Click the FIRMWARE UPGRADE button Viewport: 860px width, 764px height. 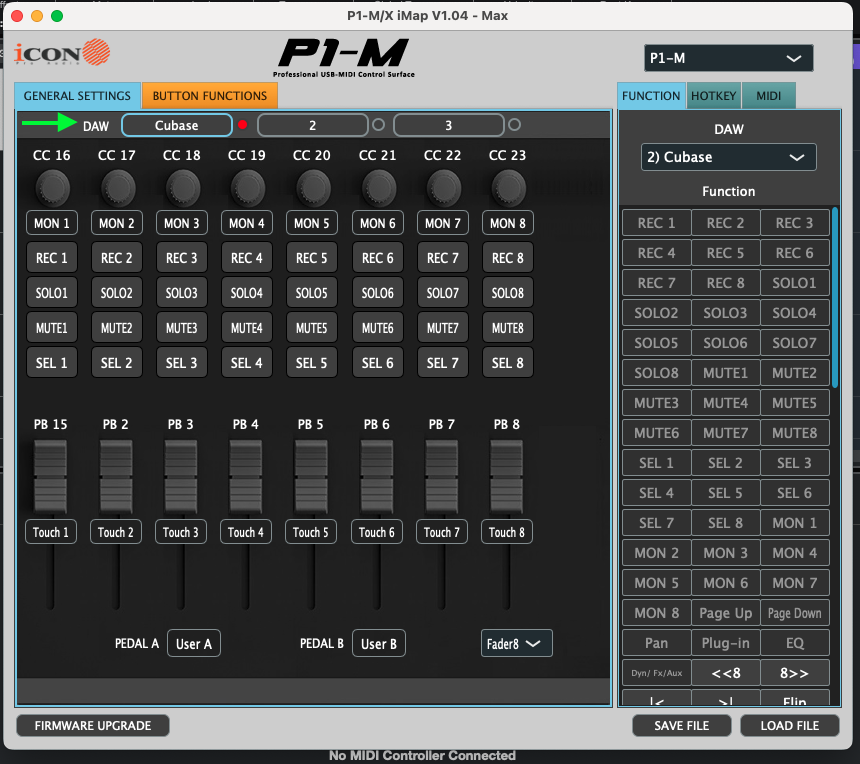tap(93, 726)
